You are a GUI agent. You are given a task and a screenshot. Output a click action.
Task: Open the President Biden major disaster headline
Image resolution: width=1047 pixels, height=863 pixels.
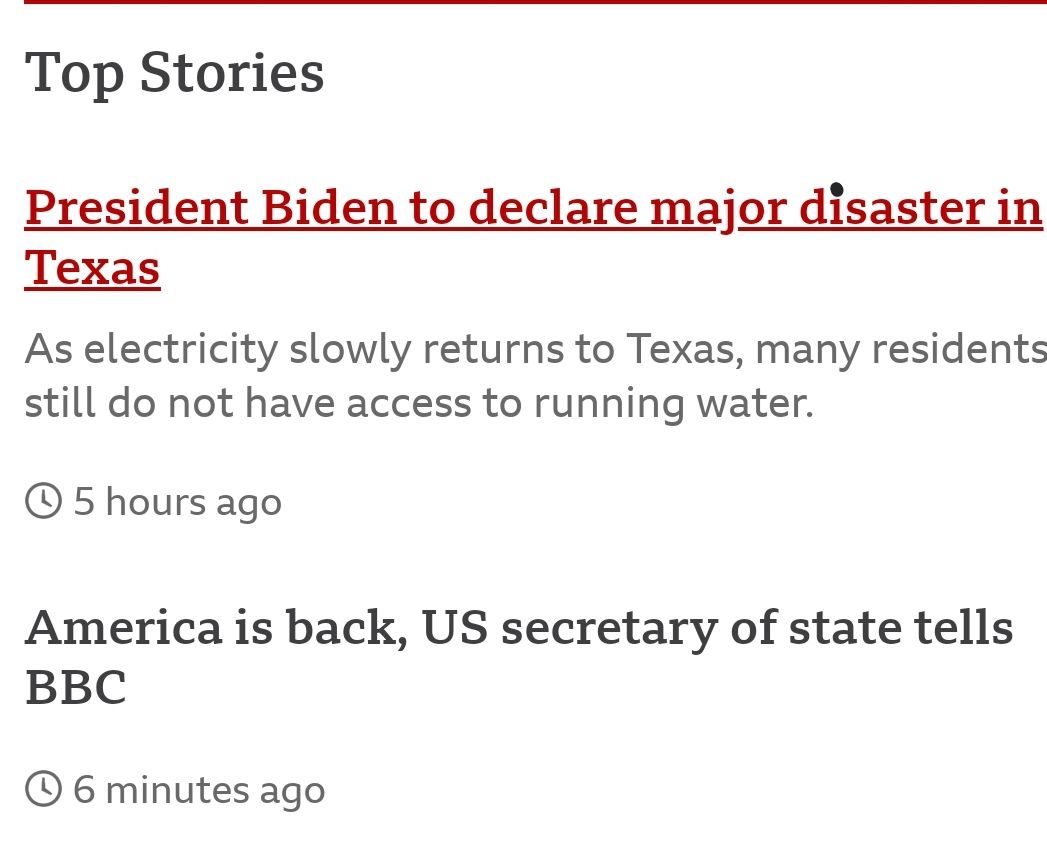click(532, 208)
